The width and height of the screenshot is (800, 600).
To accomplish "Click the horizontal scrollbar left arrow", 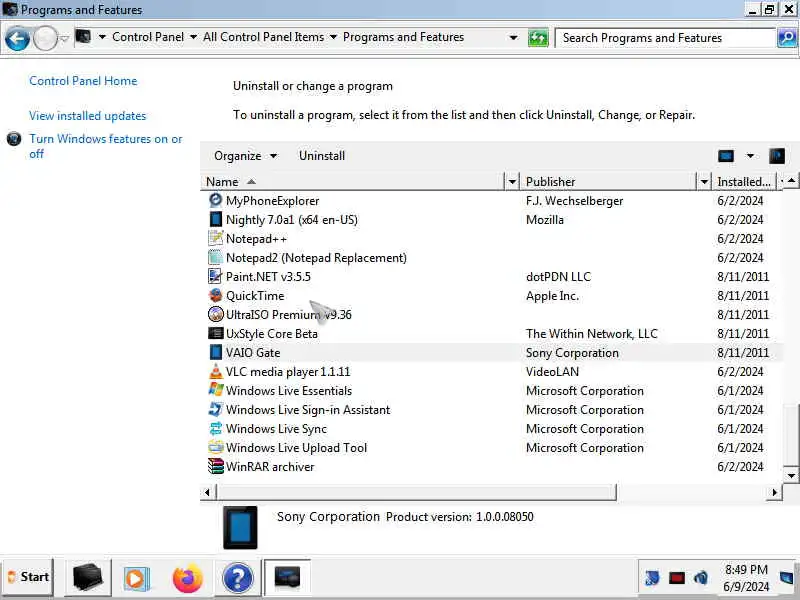I will point(207,492).
